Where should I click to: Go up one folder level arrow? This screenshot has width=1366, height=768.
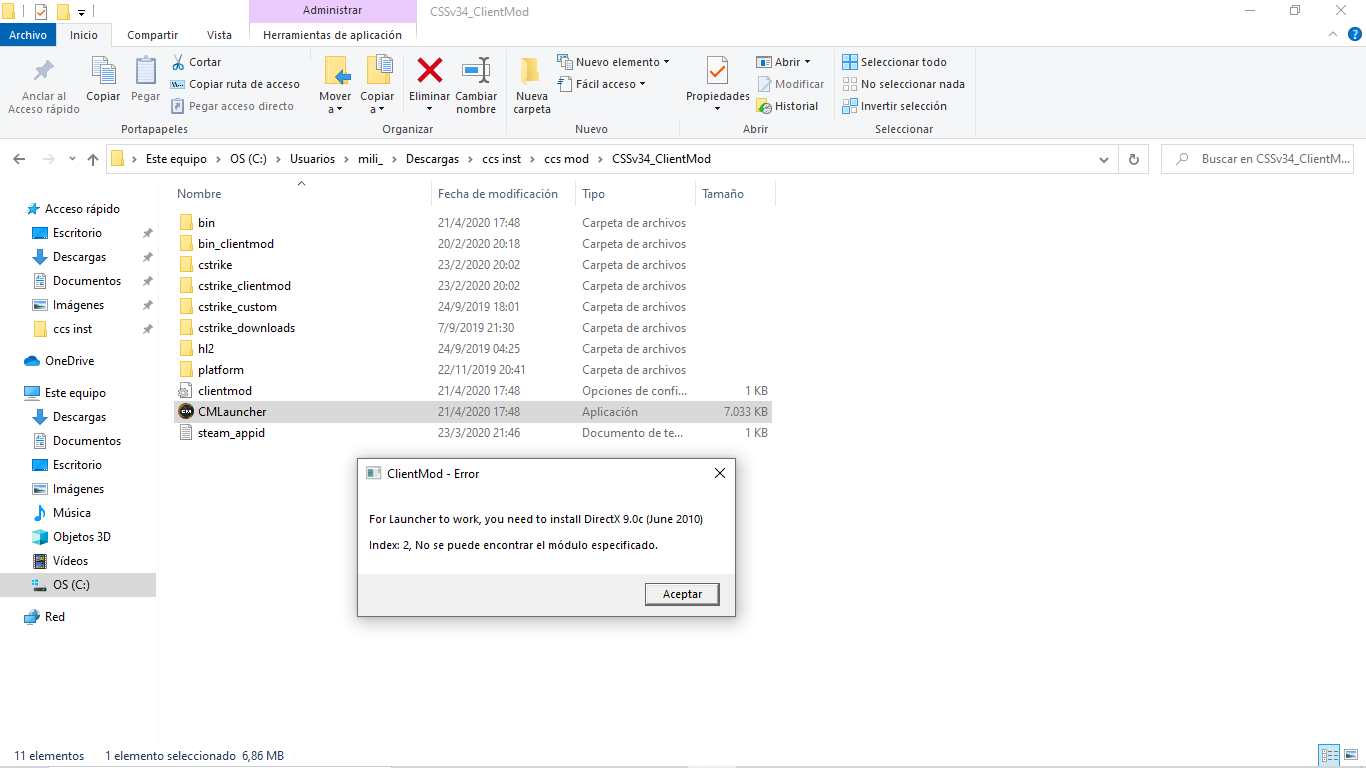point(93,159)
